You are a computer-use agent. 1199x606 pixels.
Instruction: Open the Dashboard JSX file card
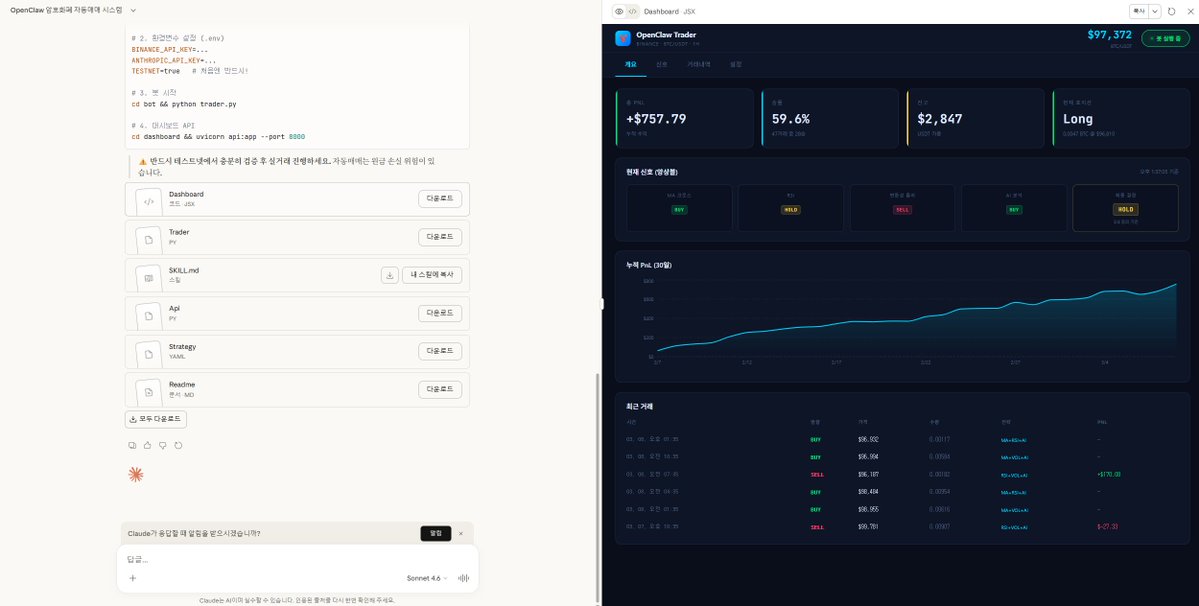click(x=297, y=199)
